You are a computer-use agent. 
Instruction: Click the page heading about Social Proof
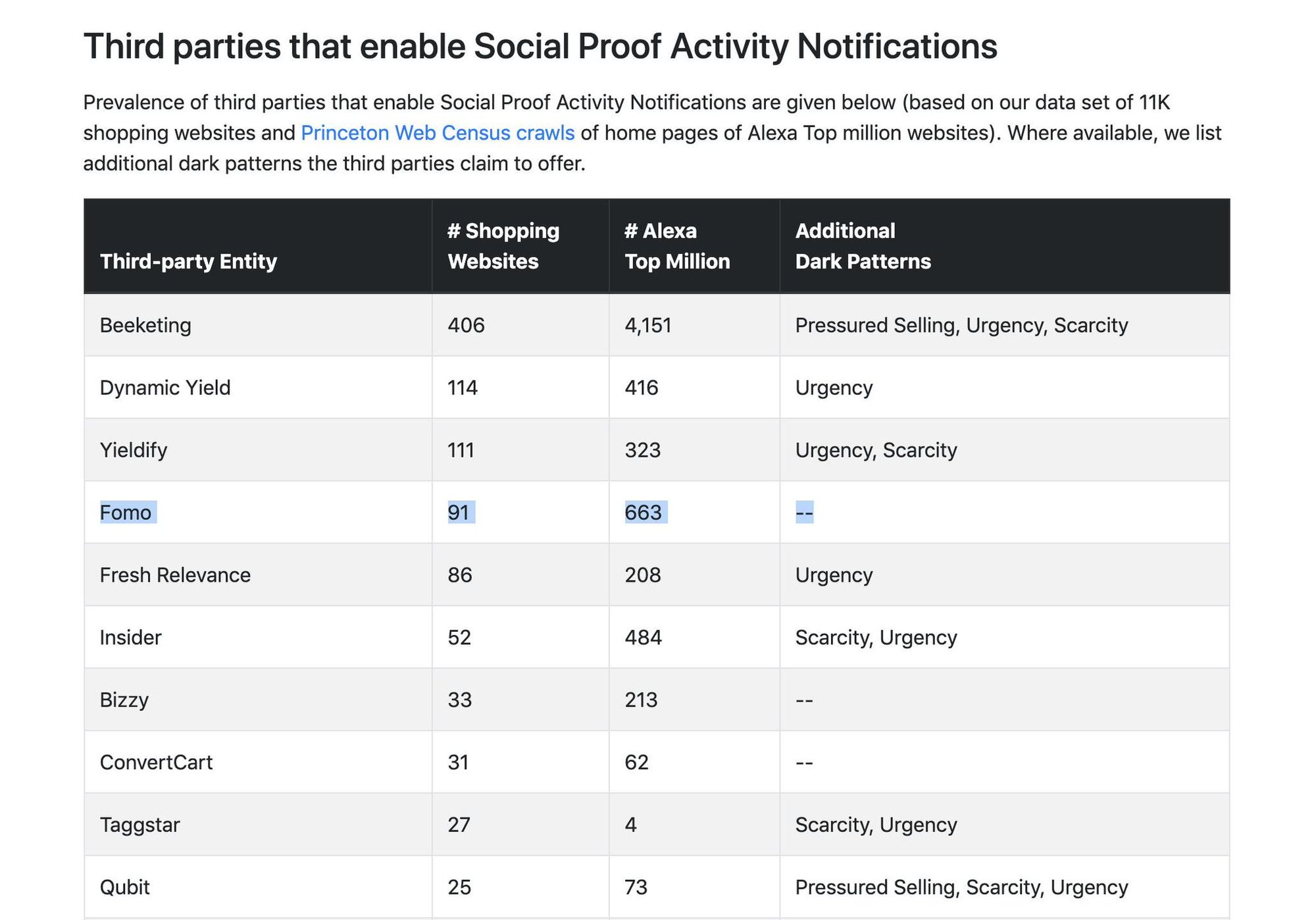point(540,46)
